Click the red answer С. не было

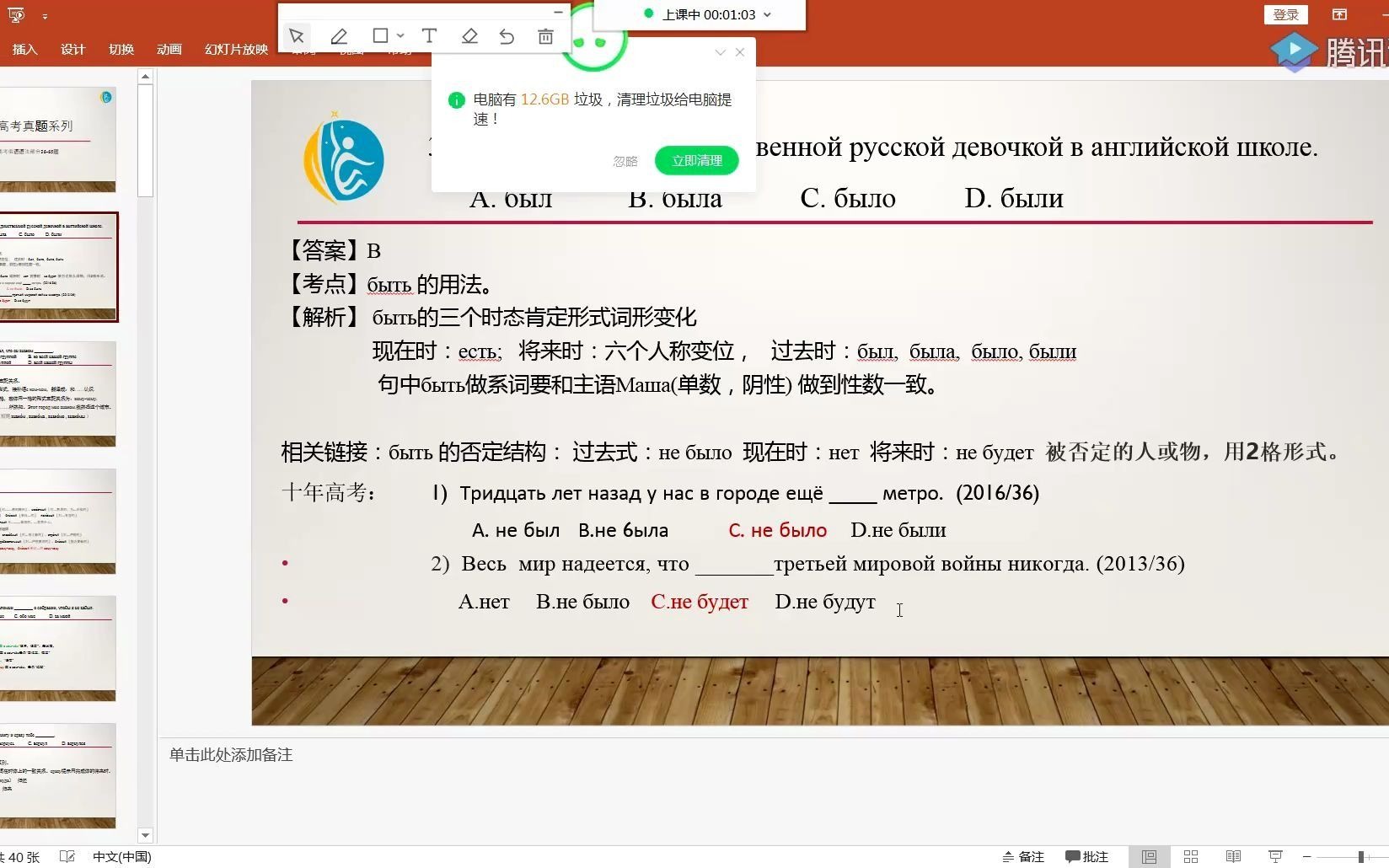coord(778,530)
